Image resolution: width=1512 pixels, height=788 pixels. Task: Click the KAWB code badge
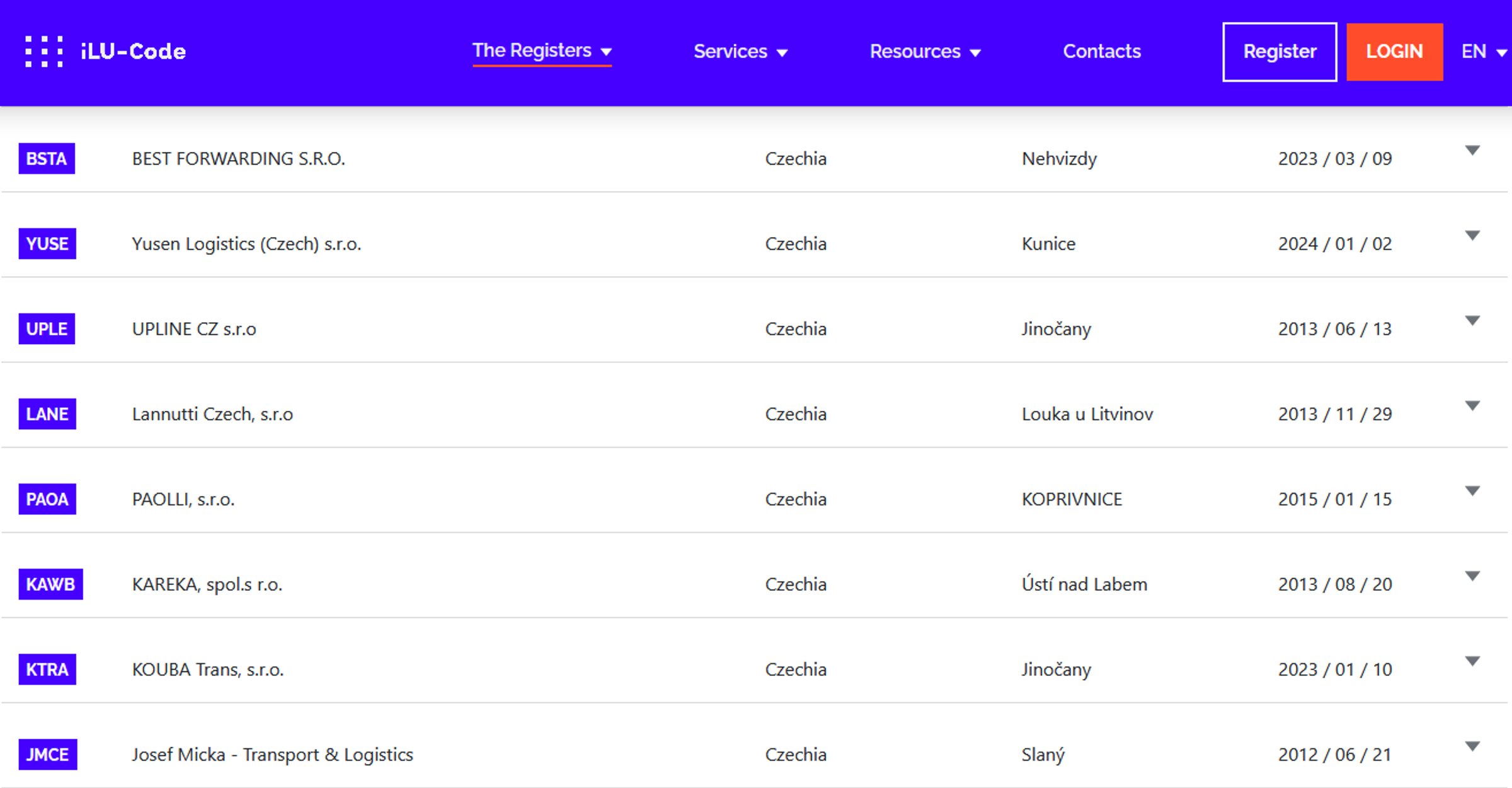point(50,584)
